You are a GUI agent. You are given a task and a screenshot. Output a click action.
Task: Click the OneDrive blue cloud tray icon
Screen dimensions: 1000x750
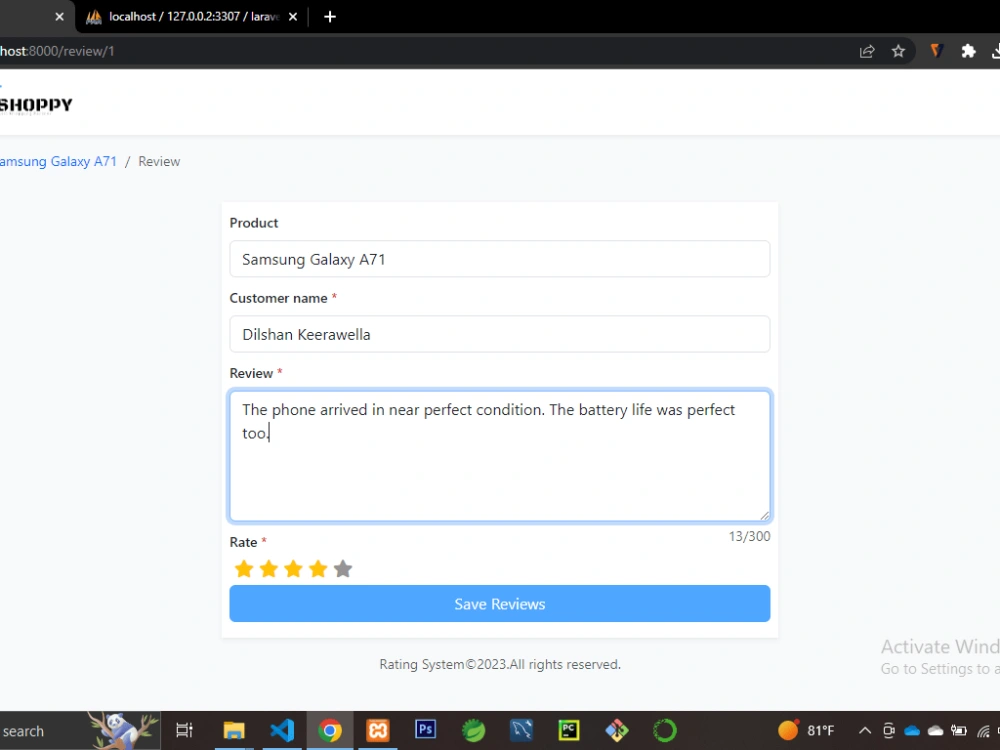click(912, 731)
